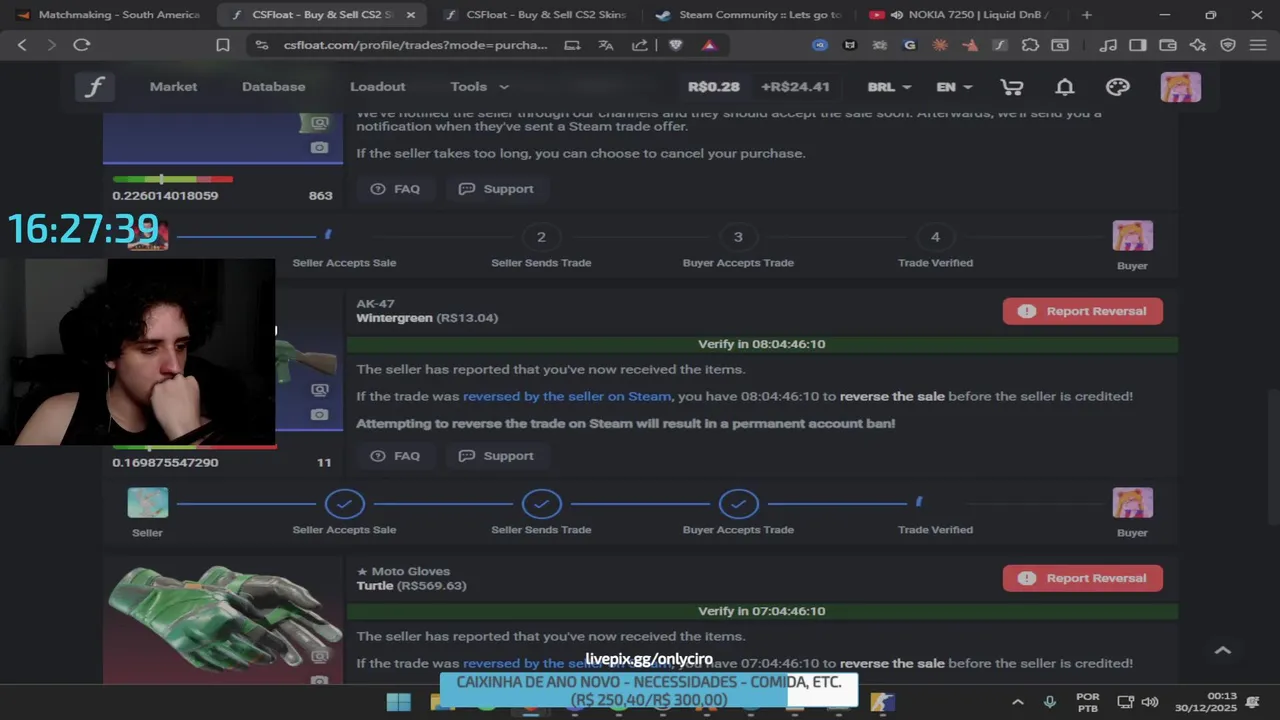Open the Brave wallet icon
This screenshot has width=1280, height=720.
(1167, 45)
